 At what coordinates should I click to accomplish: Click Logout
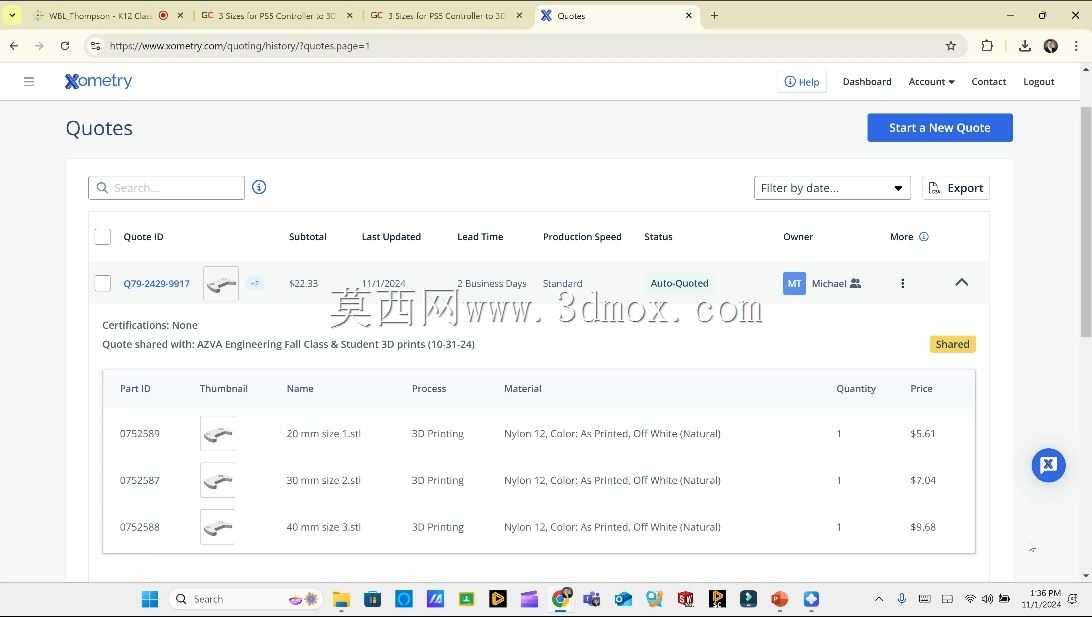pos(1038,81)
